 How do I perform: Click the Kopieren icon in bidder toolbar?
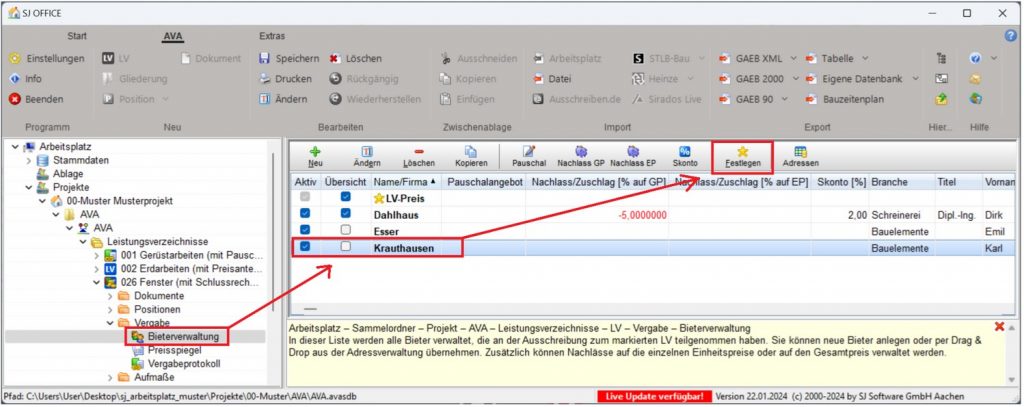471,150
